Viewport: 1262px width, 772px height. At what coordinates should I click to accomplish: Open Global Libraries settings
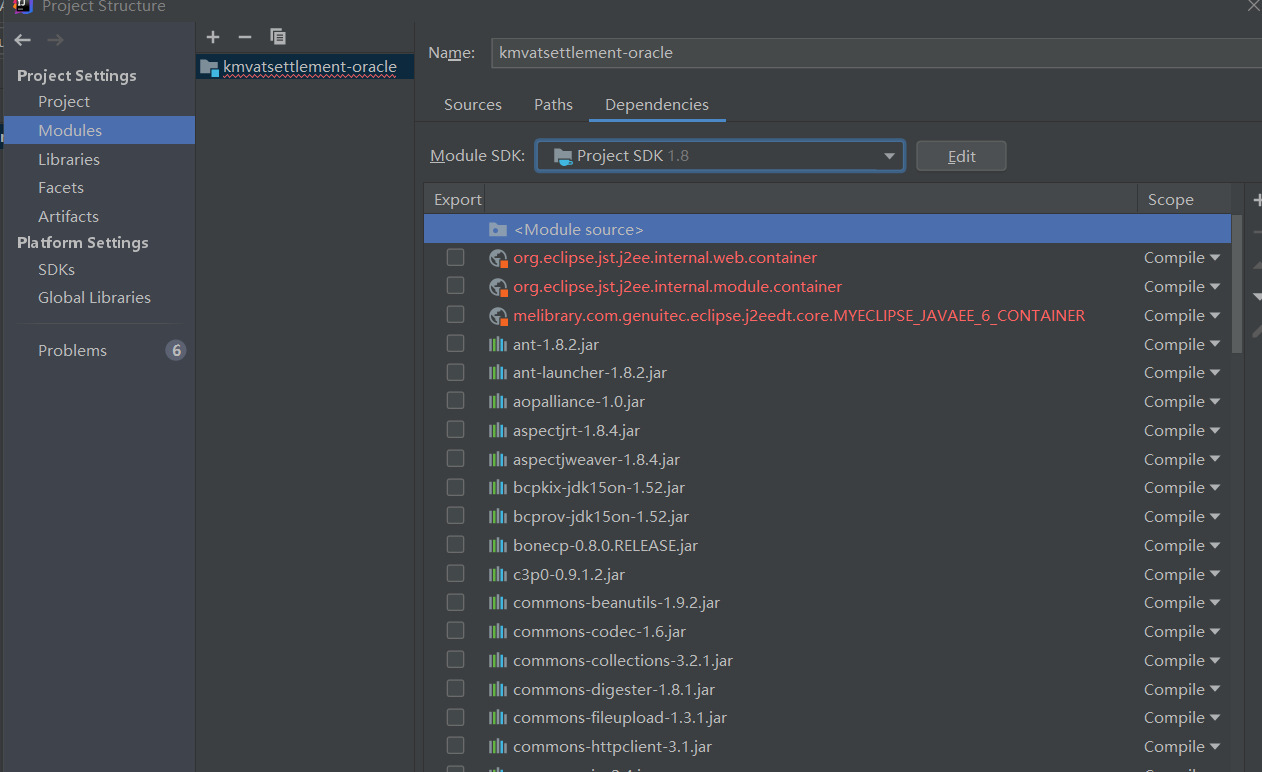click(94, 297)
